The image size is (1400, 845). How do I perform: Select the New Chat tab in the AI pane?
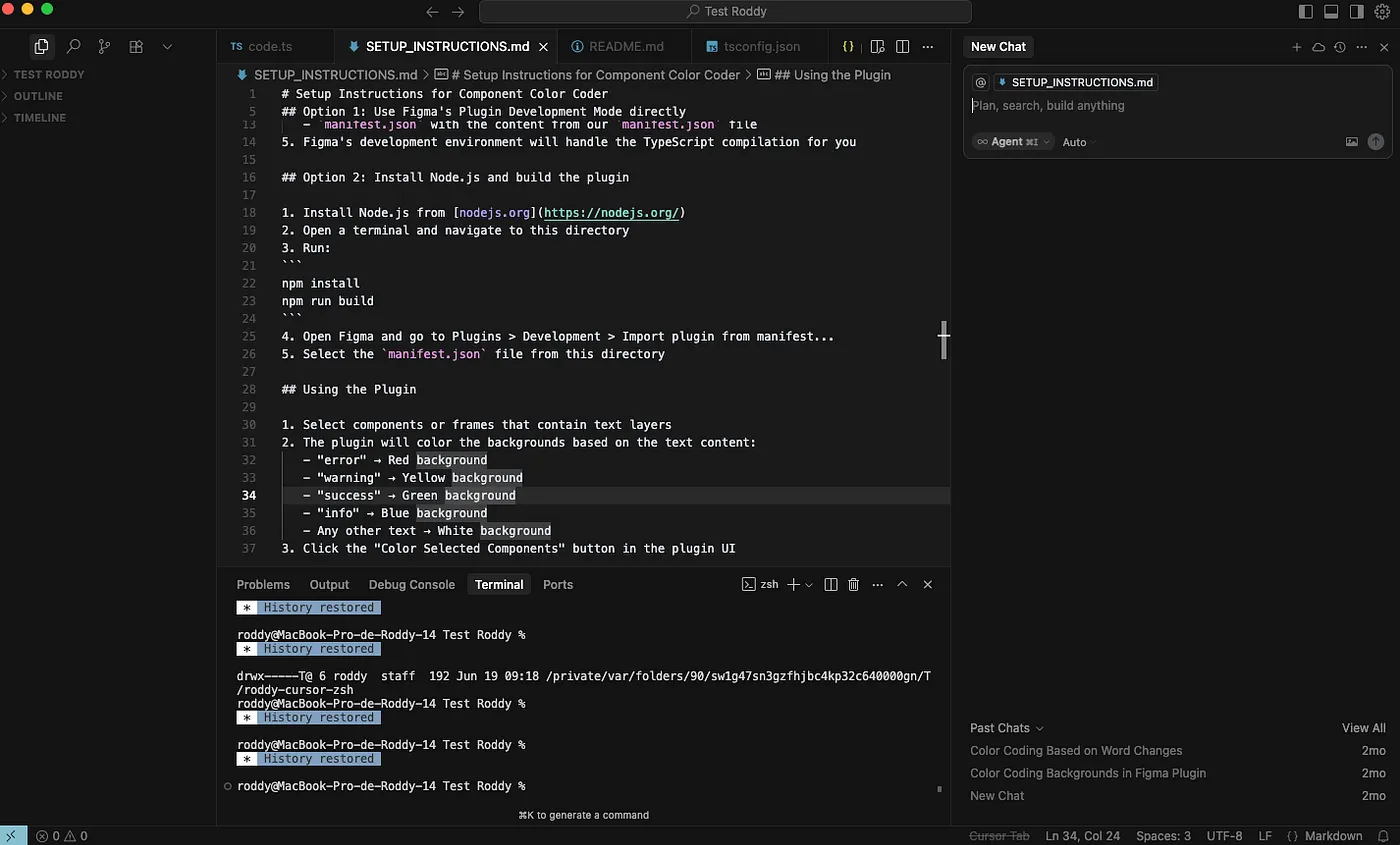(998, 46)
